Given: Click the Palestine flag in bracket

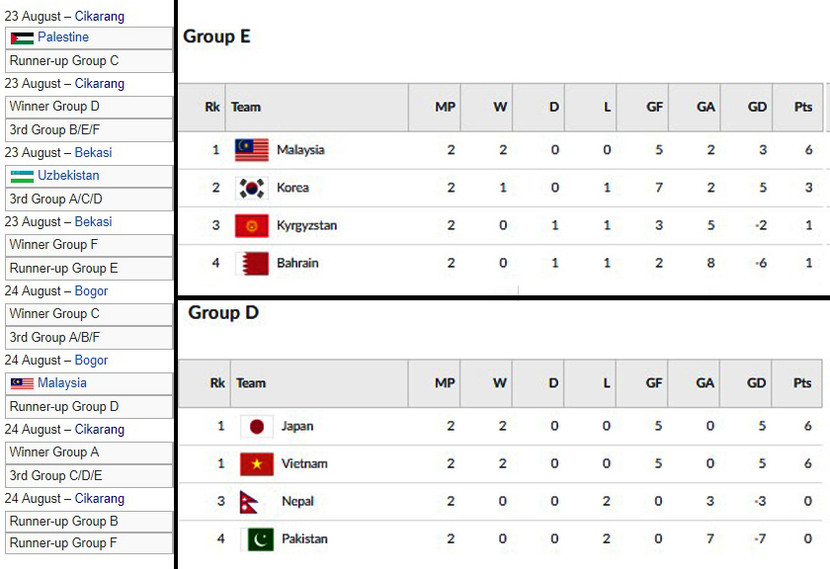Looking at the screenshot, I should [x=22, y=38].
